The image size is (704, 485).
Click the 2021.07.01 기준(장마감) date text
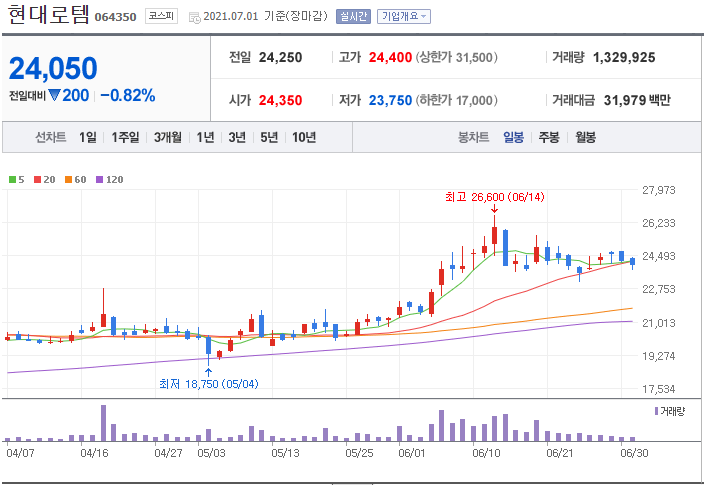point(265,17)
